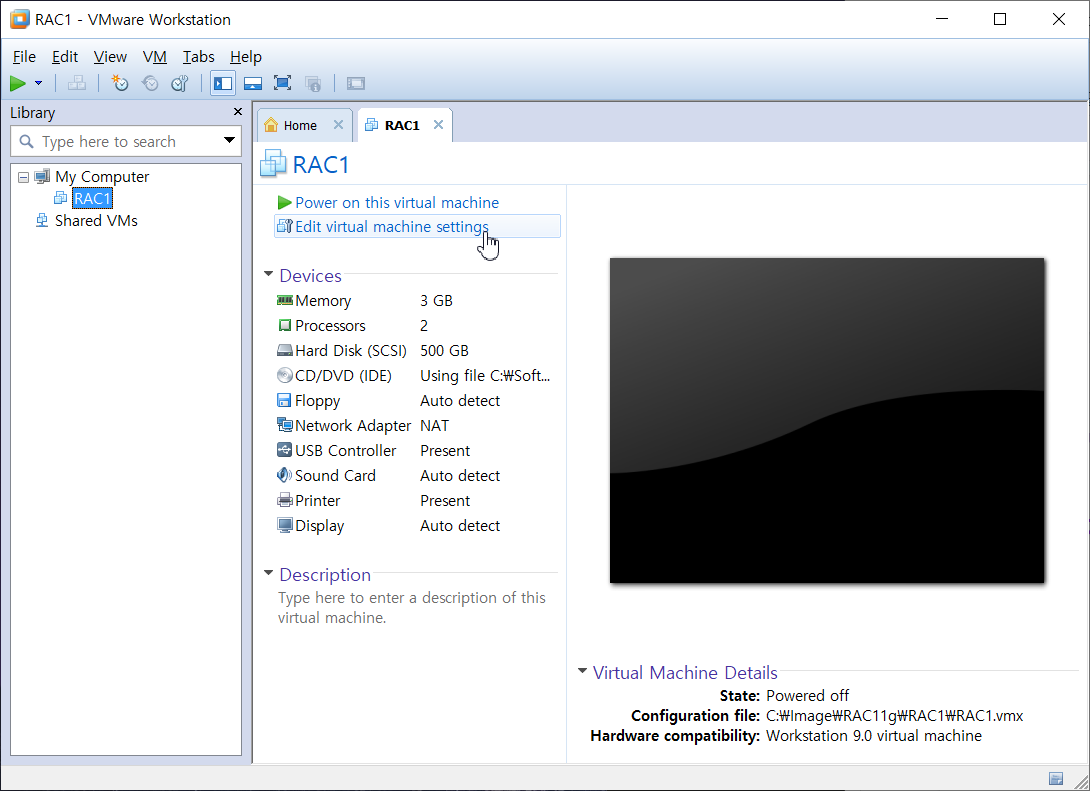1090x791 pixels.
Task: Click the USB Controller device icon
Action: (284, 450)
